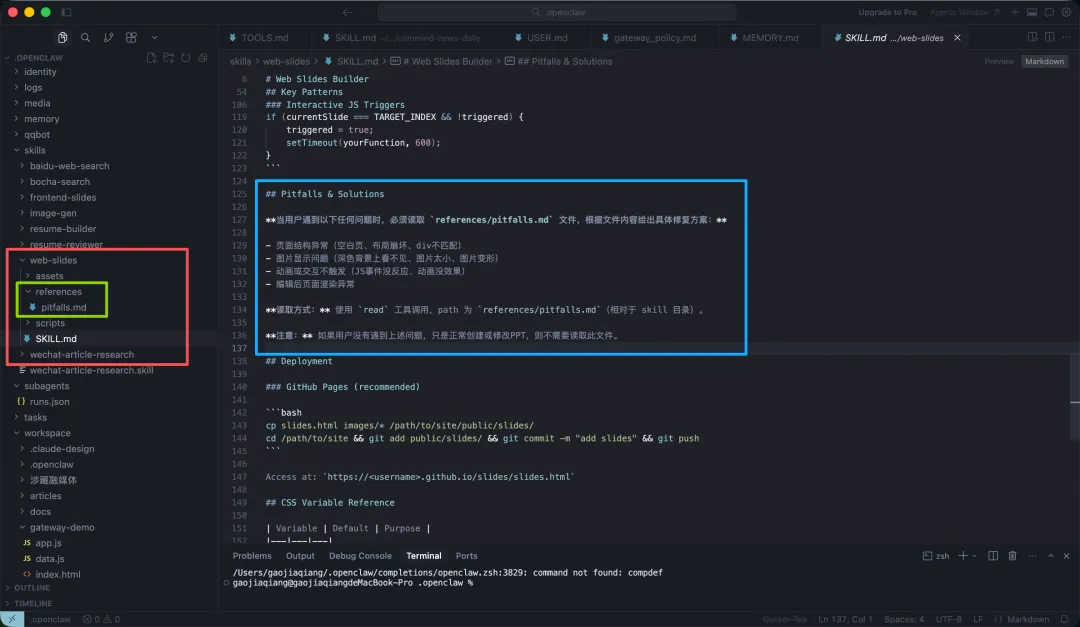Click the Refresh Explorer icon
This screenshot has width=1080, height=627.
[x=186, y=58]
